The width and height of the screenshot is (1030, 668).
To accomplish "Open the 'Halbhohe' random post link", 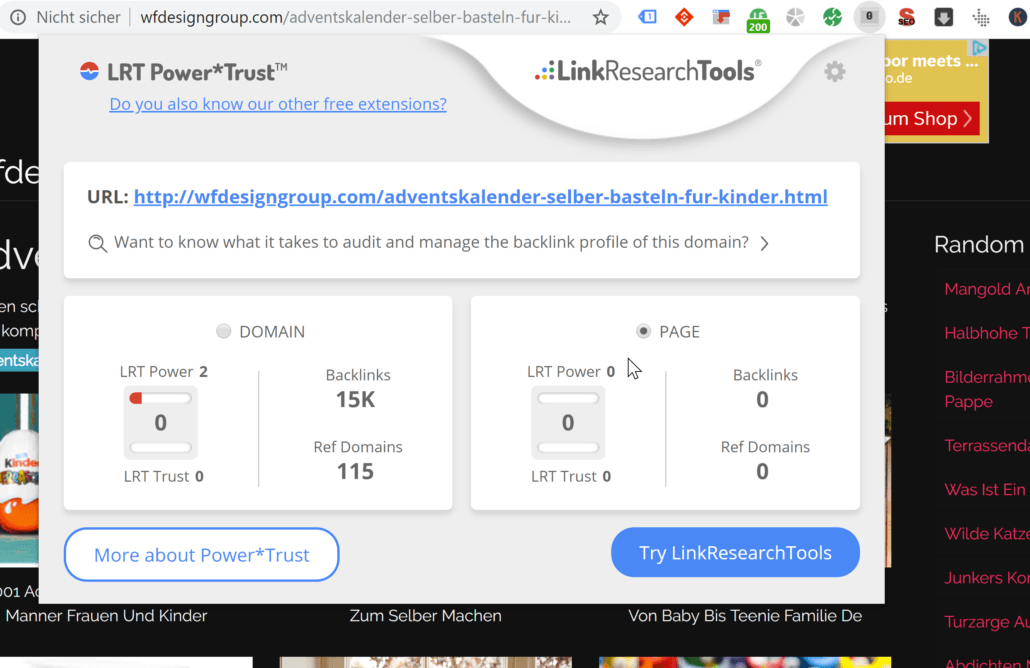I will click(987, 333).
